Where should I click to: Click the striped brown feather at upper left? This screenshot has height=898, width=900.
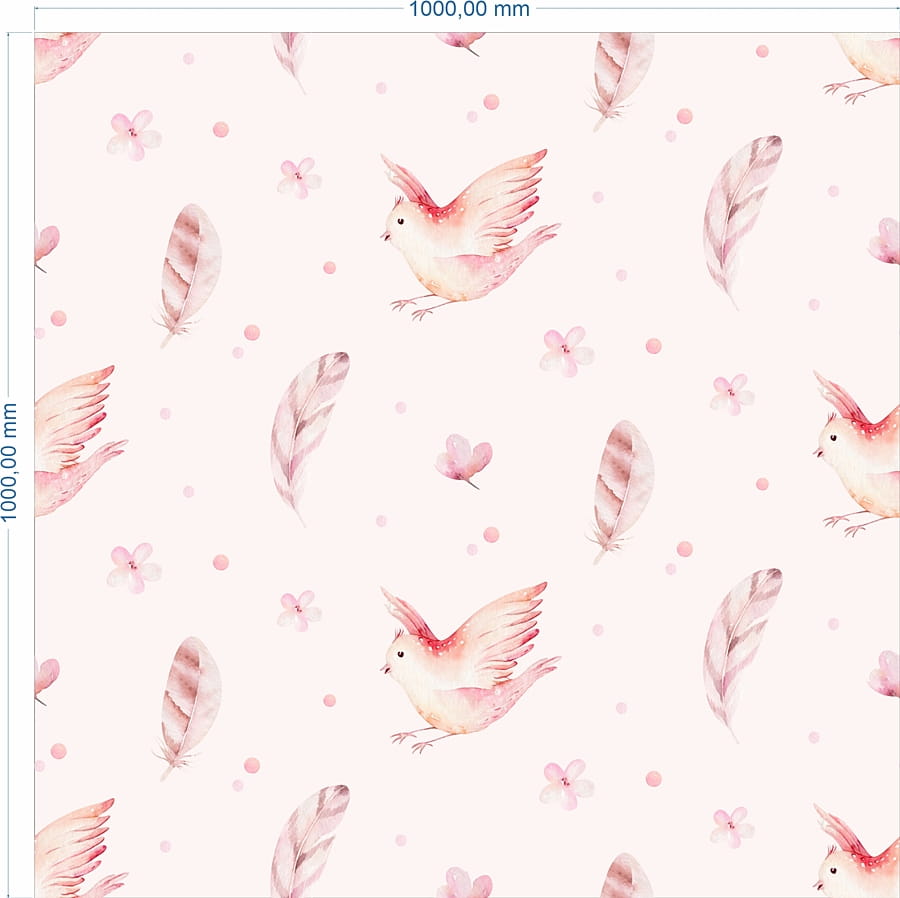(188, 275)
